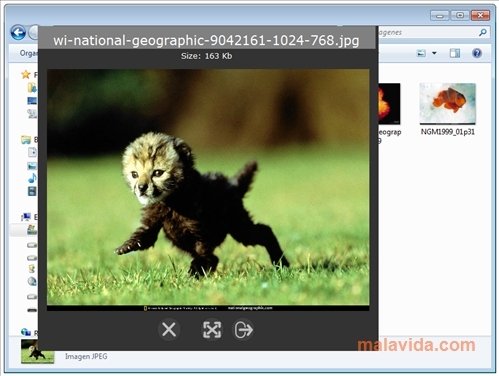Screen dimensions: 499x376
Task: Select the NGM1999_01p31 clownfish thumbnail
Action: pyautogui.click(x=447, y=103)
